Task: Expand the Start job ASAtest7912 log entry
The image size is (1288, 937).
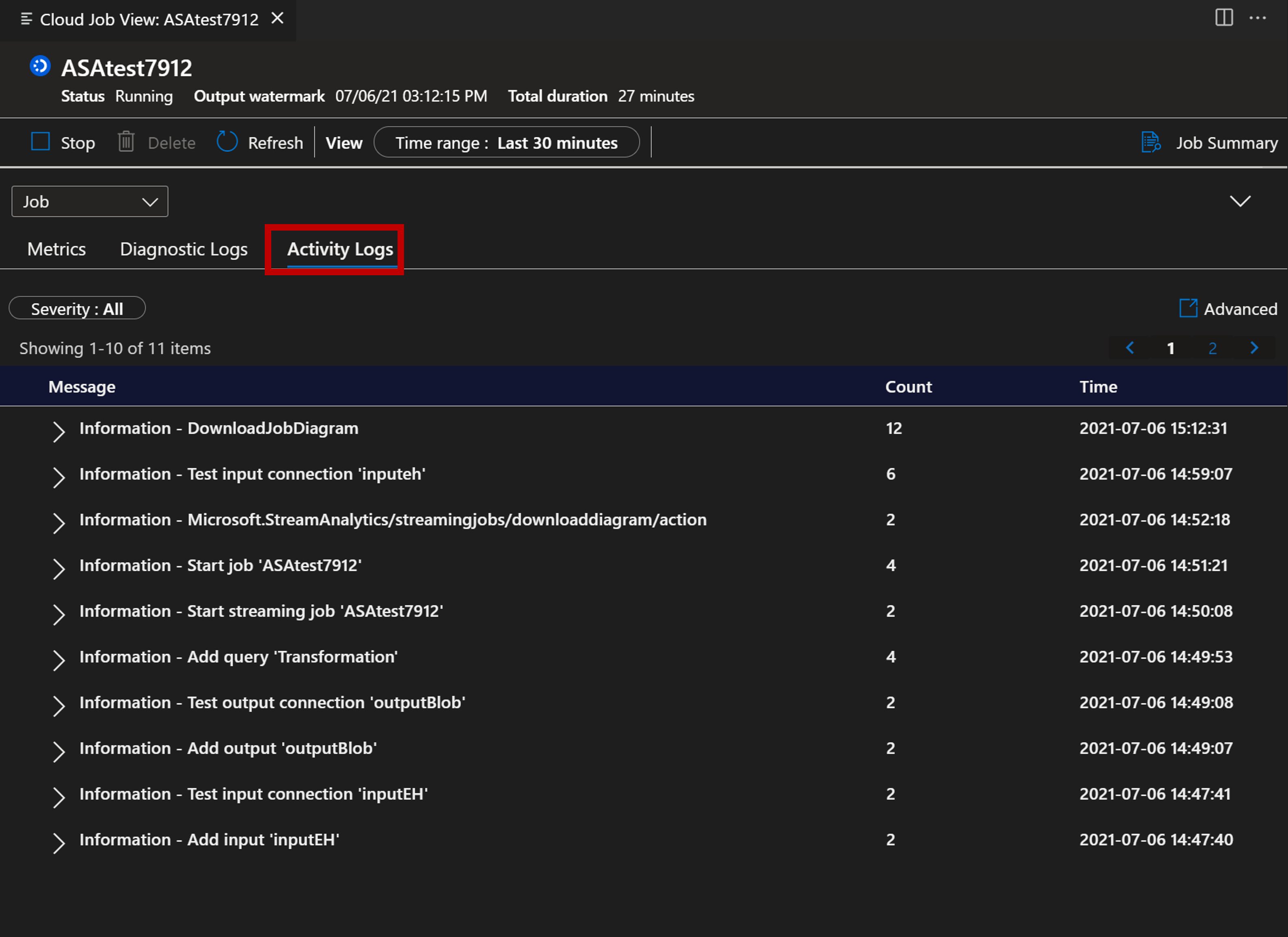Action: point(57,565)
